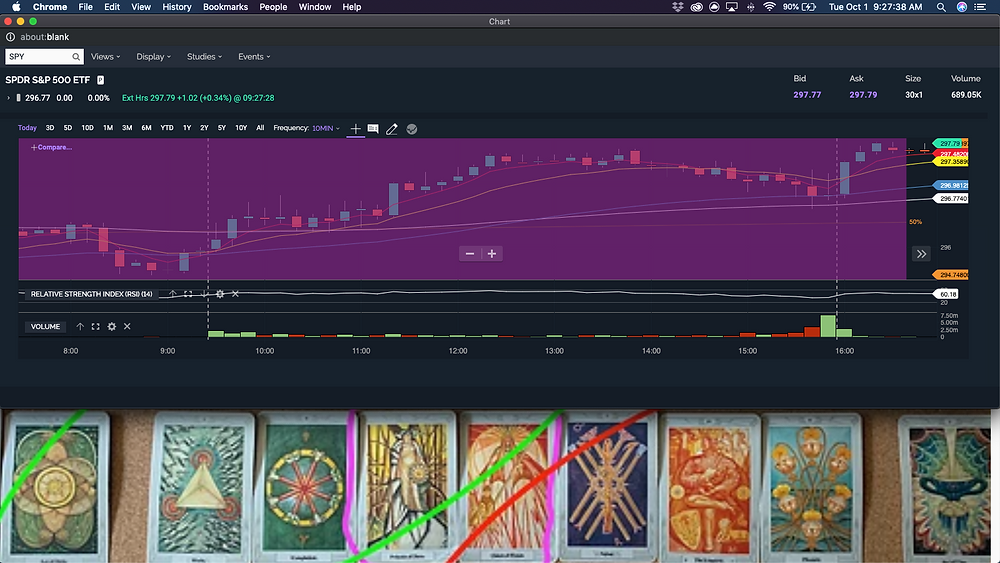This screenshot has height=563, width=1000.
Task: Zoom in chart with plus button
Action: pos(492,254)
